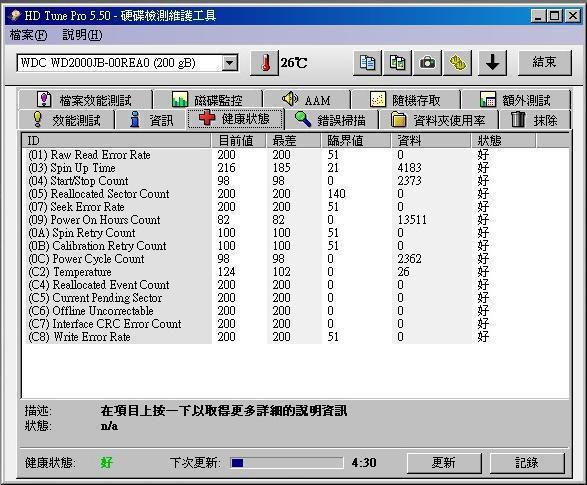The width and height of the screenshot is (587, 485).
Task: Open the 檔案 File menu
Action: 28,35
